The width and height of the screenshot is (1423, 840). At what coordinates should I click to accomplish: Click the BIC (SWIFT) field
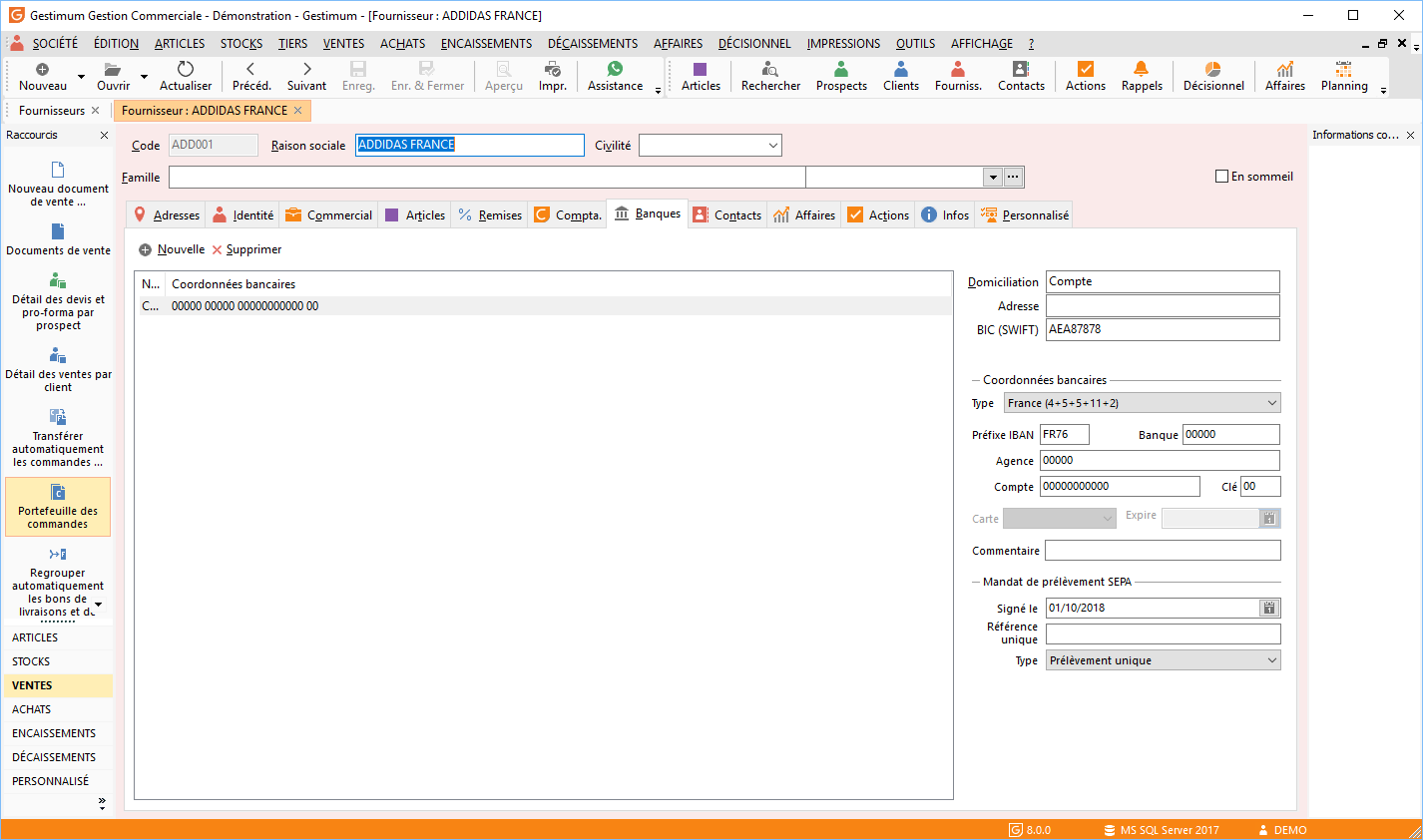click(1163, 329)
